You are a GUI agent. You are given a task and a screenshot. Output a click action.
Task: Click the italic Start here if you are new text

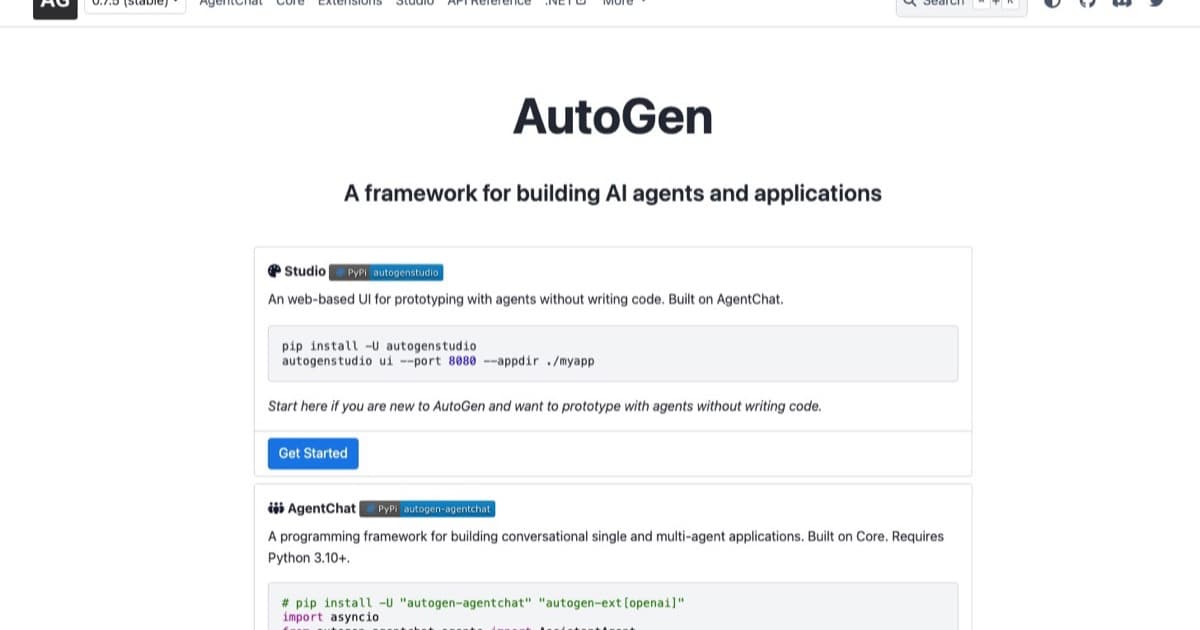click(x=545, y=406)
